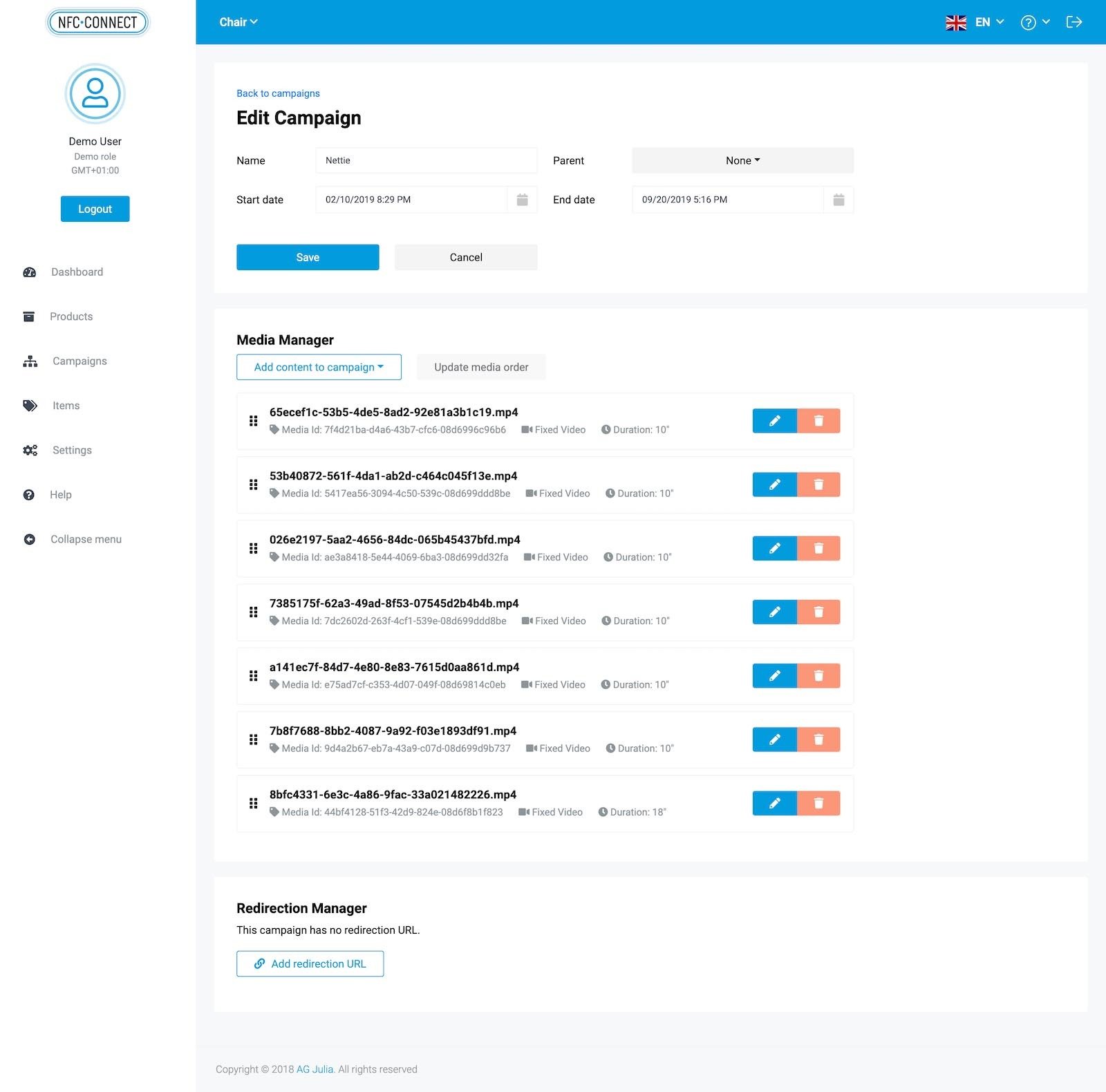The height and width of the screenshot is (1092, 1106).
Task: Click the sign-out icon in header
Action: pyautogui.click(x=1074, y=22)
